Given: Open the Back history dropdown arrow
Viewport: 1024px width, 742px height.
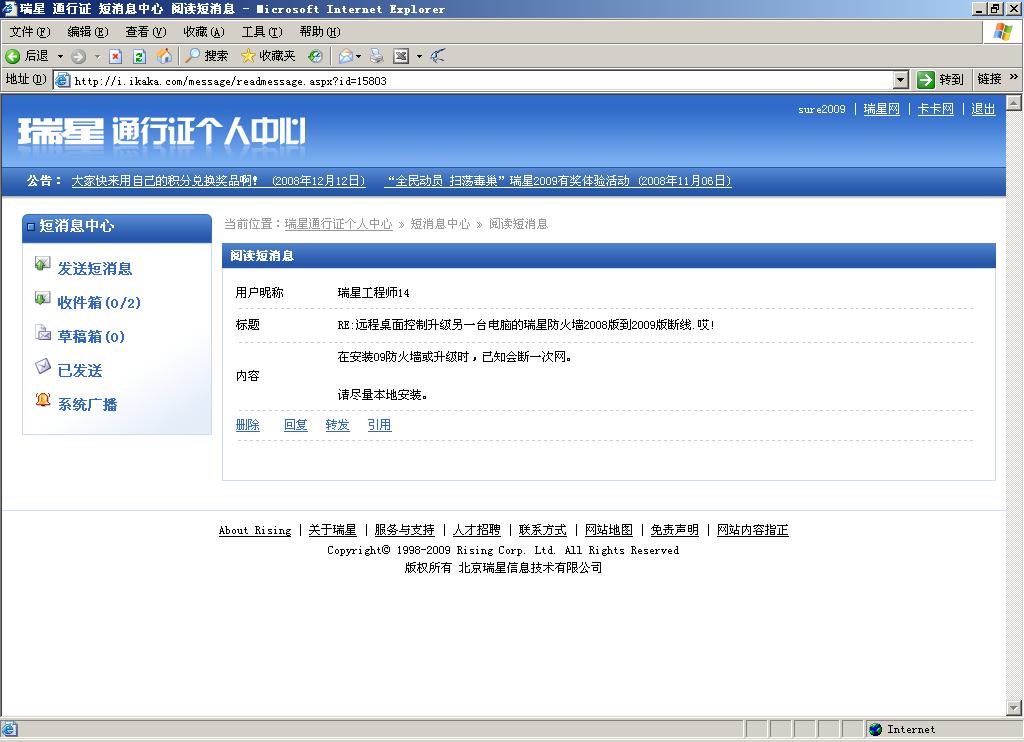Looking at the screenshot, I should [x=60, y=56].
